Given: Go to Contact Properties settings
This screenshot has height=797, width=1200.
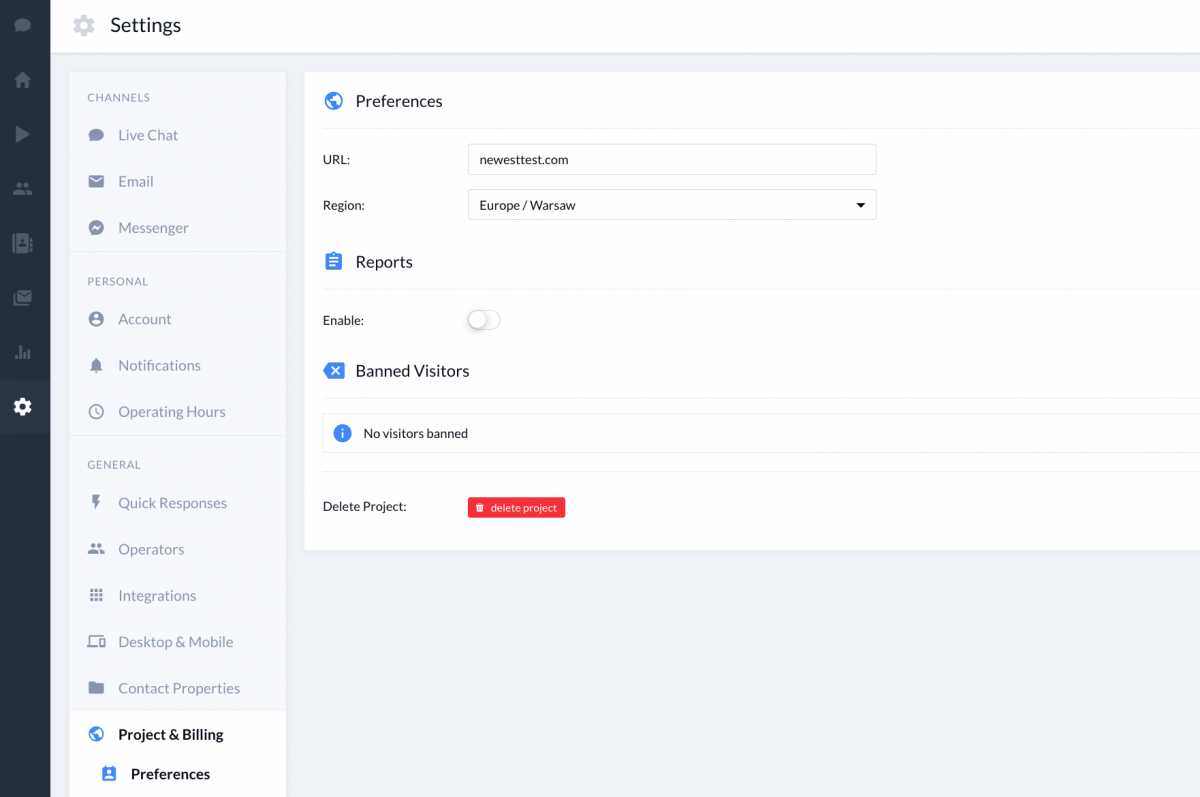Looking at the screenshot, I should coord(178,688).
